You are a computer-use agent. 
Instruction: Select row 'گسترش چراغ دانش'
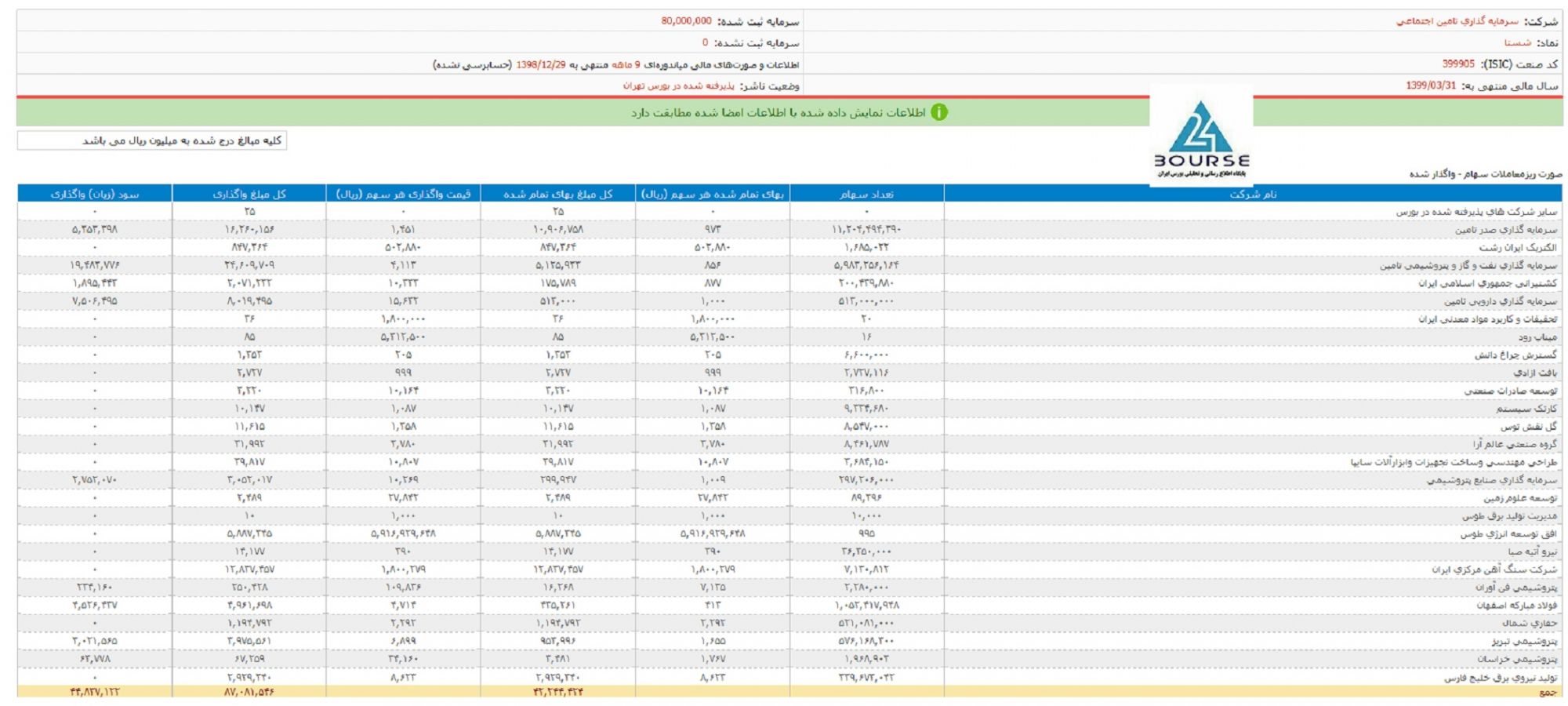click(789, 355)
